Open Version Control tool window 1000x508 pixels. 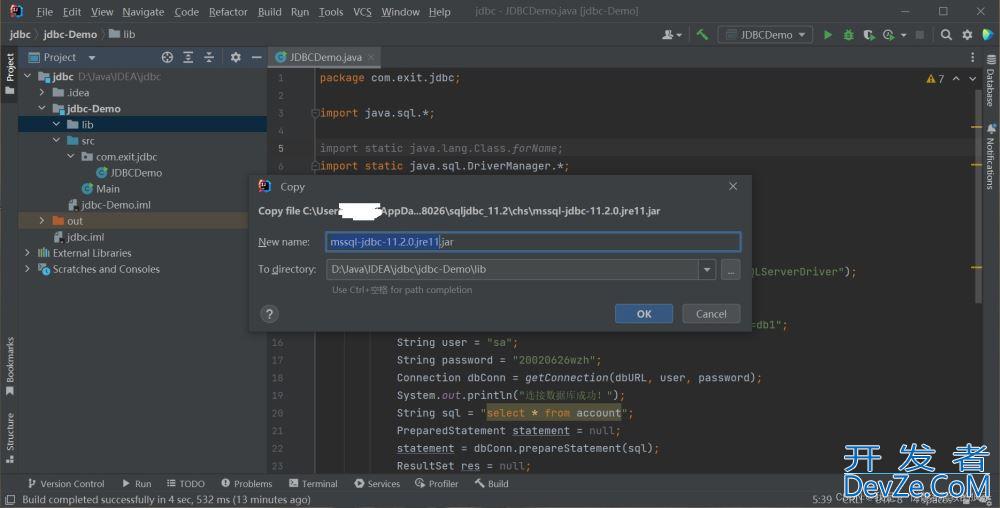[66, 484]
